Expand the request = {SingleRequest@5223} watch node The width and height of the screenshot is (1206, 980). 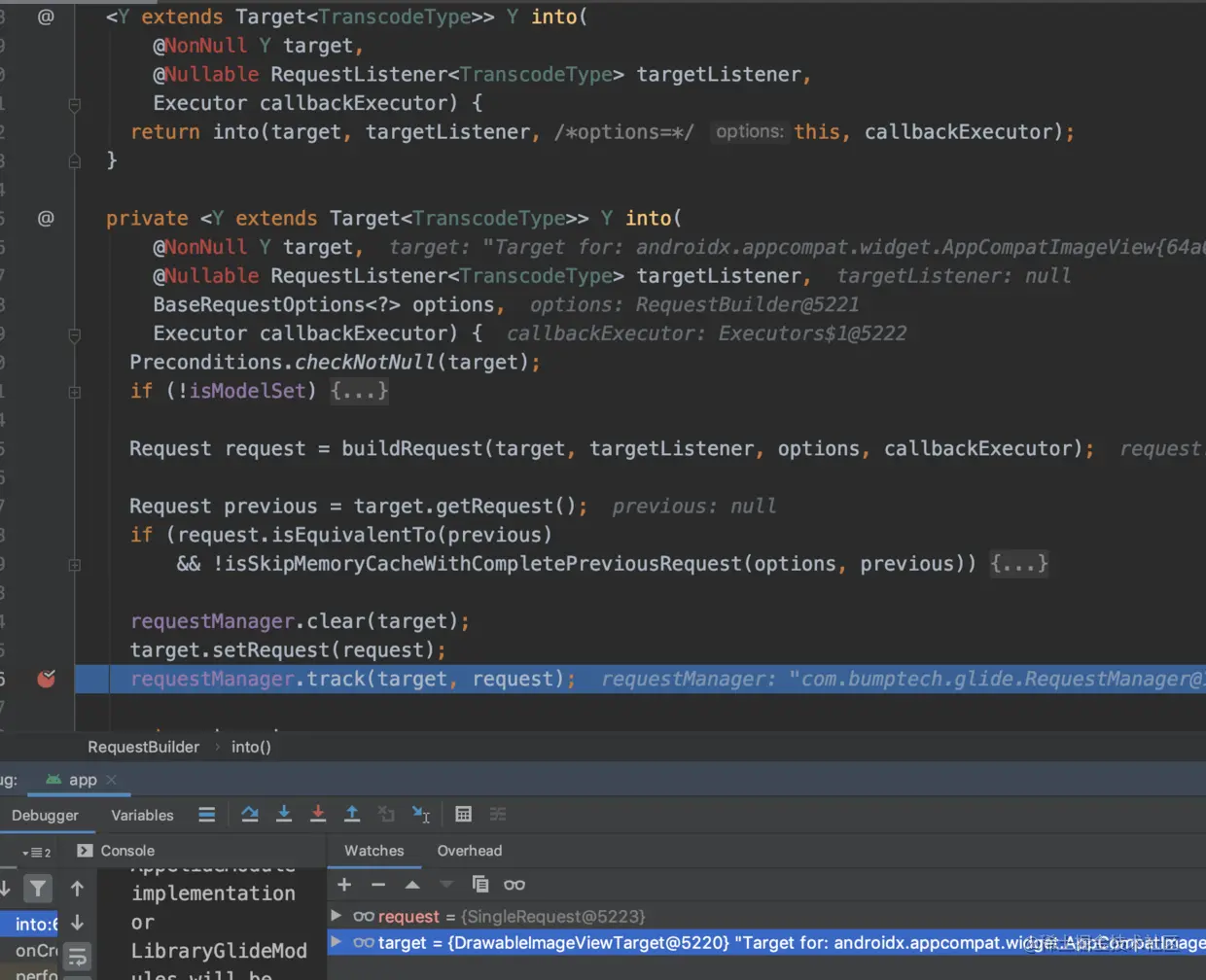pos(335,916)
